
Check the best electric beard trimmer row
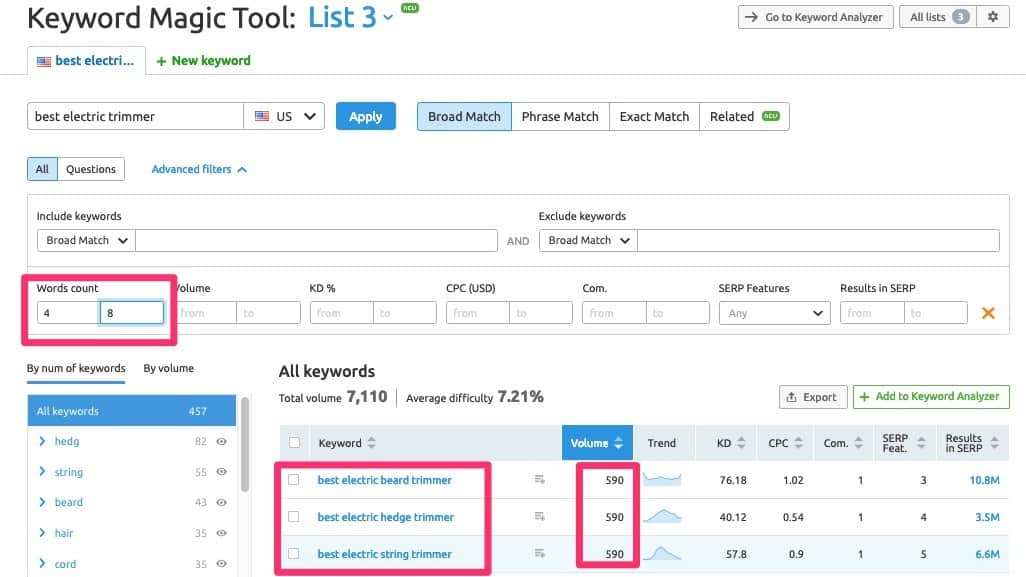pyautogui.click(x=294, y=480)
